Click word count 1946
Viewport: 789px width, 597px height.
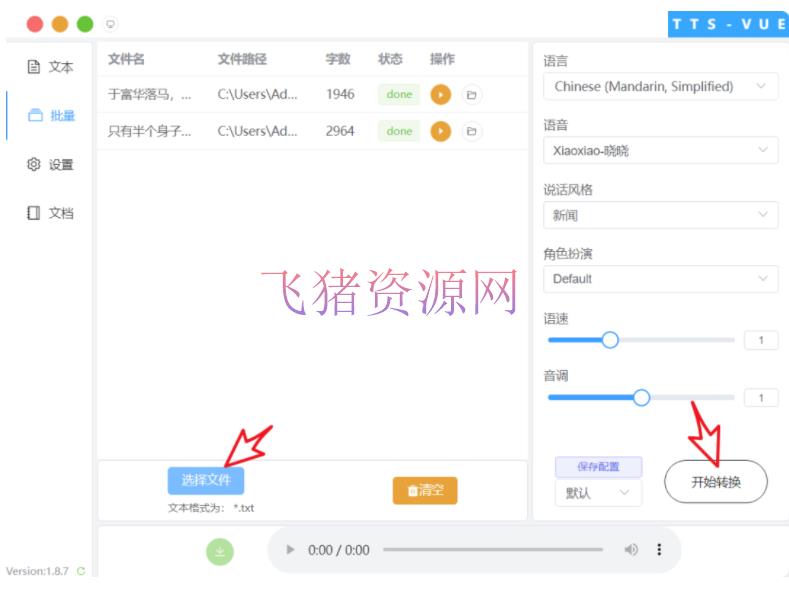pos(340,94)
